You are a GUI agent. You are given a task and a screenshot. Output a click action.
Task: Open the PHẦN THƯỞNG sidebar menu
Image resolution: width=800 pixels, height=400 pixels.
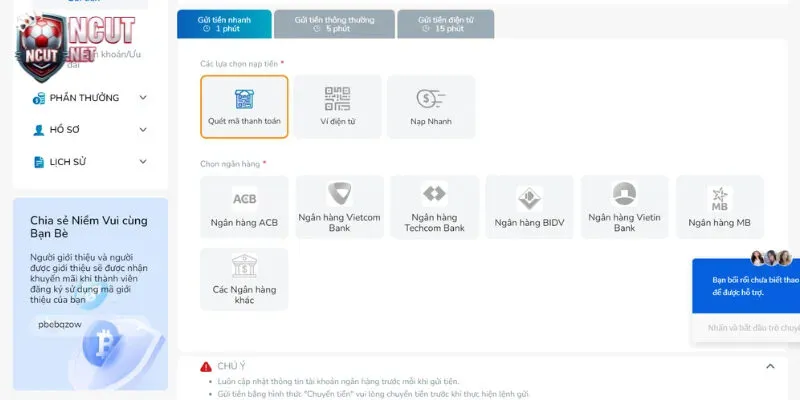coord(90,97)
